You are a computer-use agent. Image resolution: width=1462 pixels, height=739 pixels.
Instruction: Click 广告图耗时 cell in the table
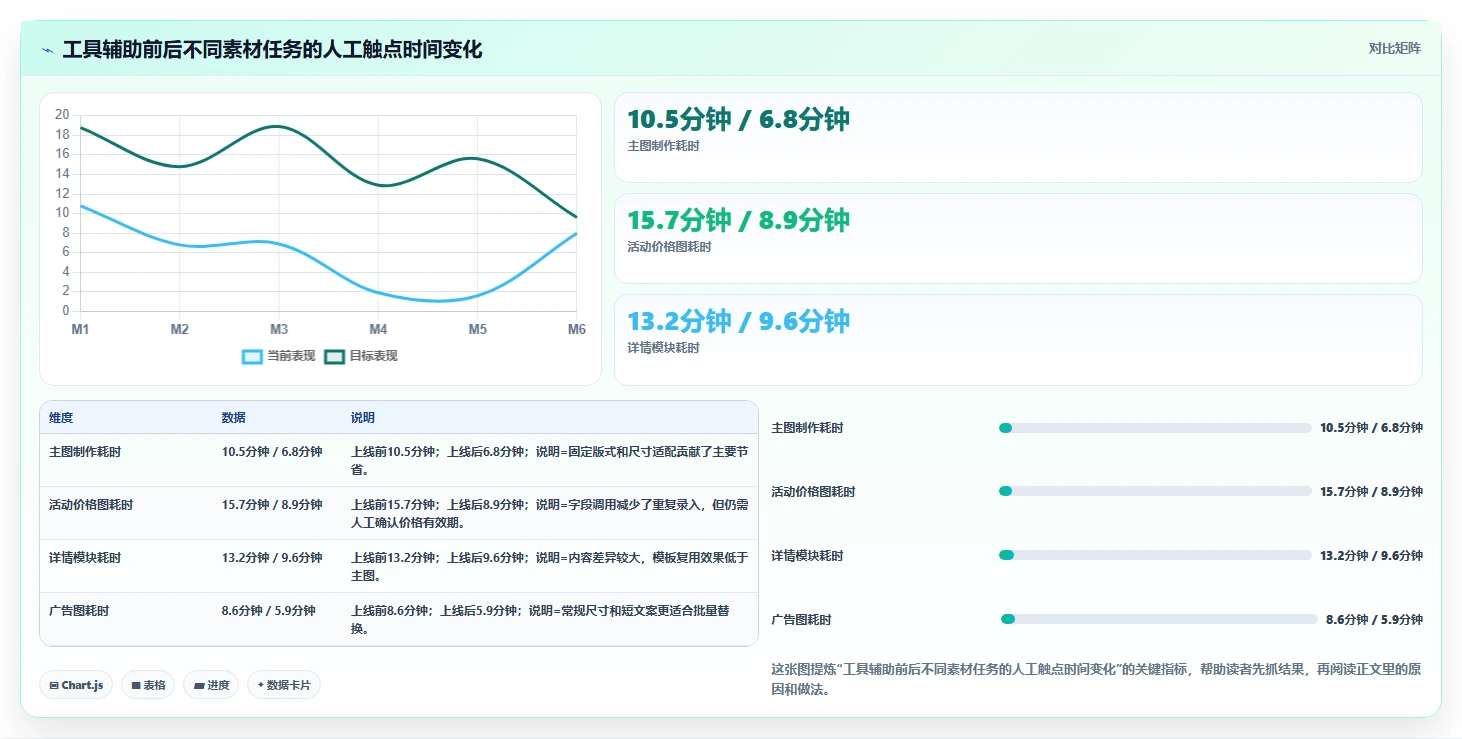pos(79,611)
